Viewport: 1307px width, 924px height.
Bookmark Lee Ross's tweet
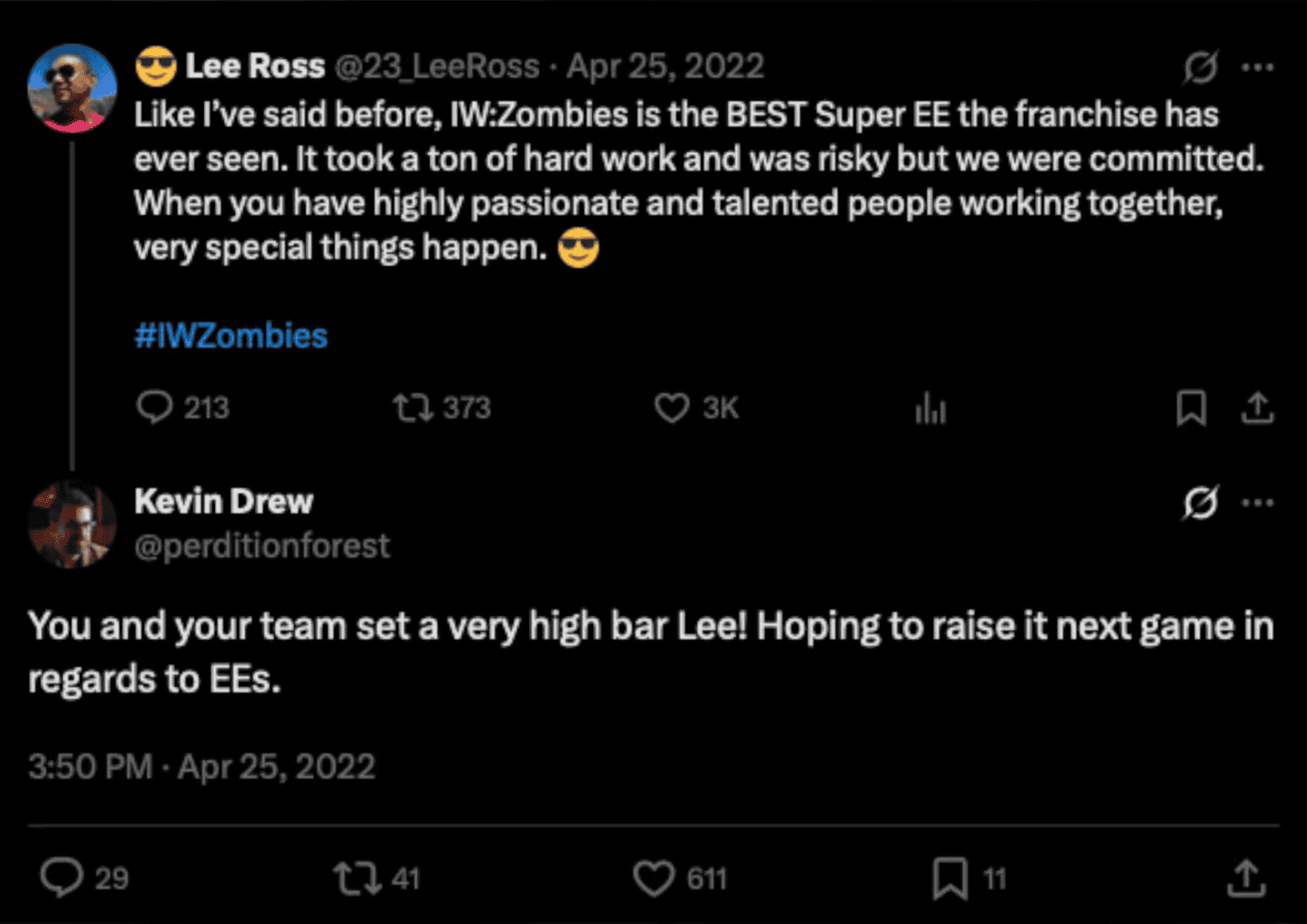pos(1191,408)
